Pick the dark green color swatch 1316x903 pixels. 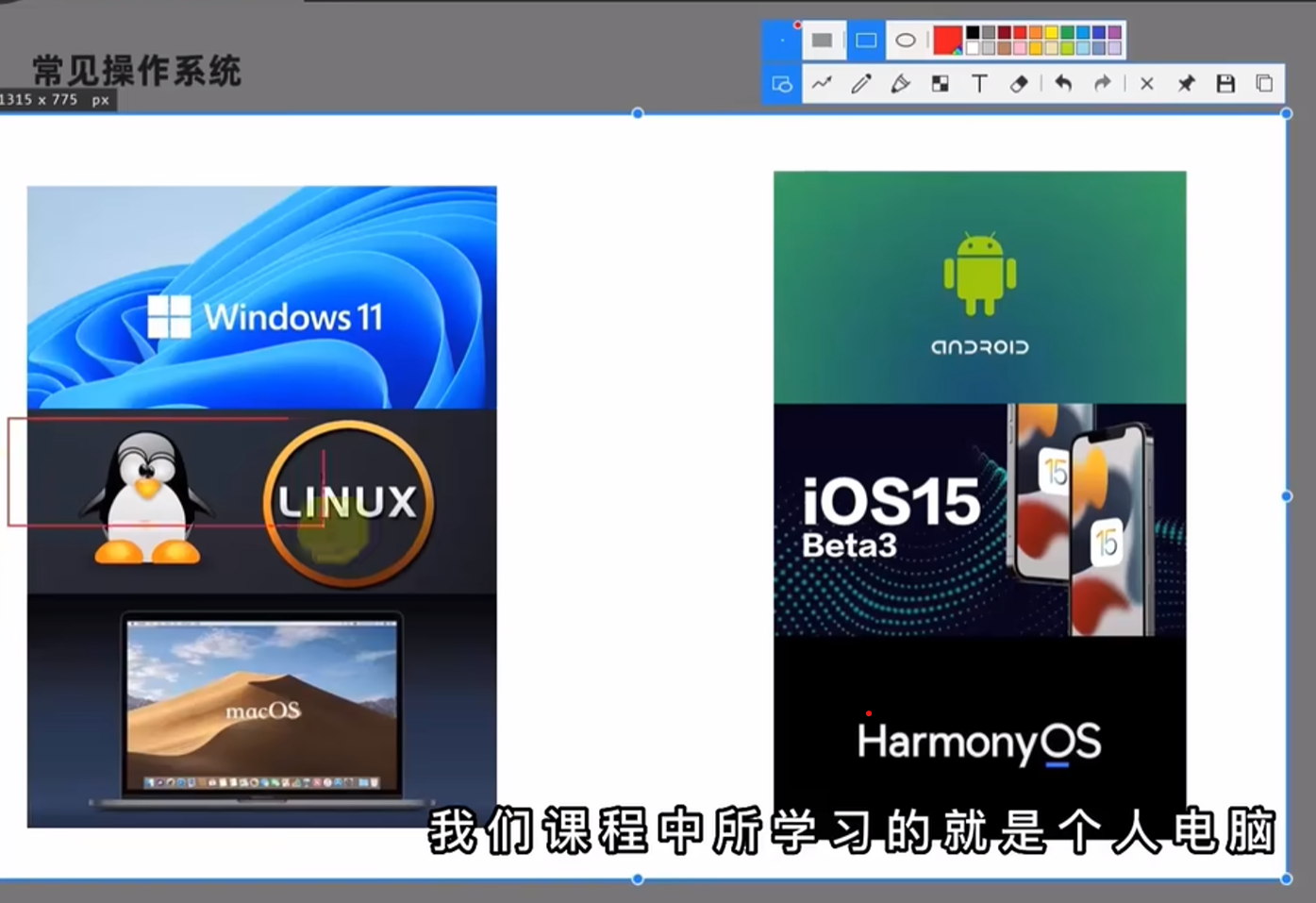[1068, 33]
